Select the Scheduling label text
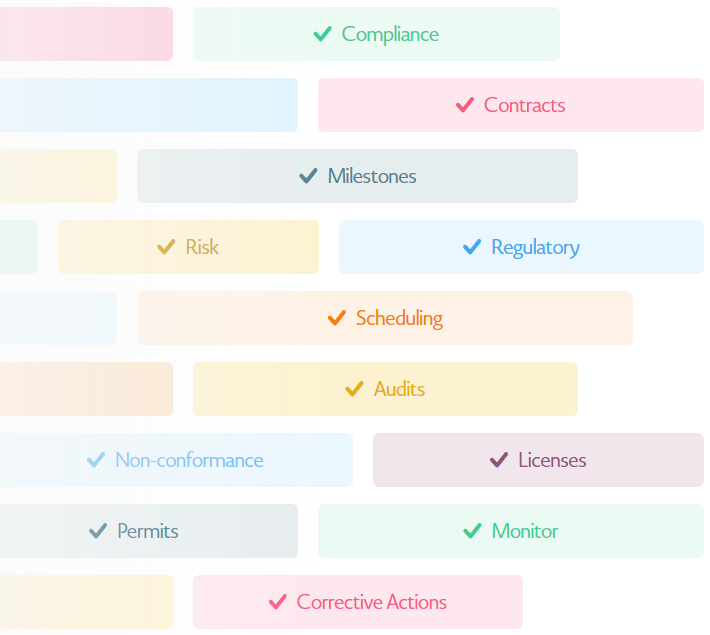 pyautogui.click(x=399, y=318)
